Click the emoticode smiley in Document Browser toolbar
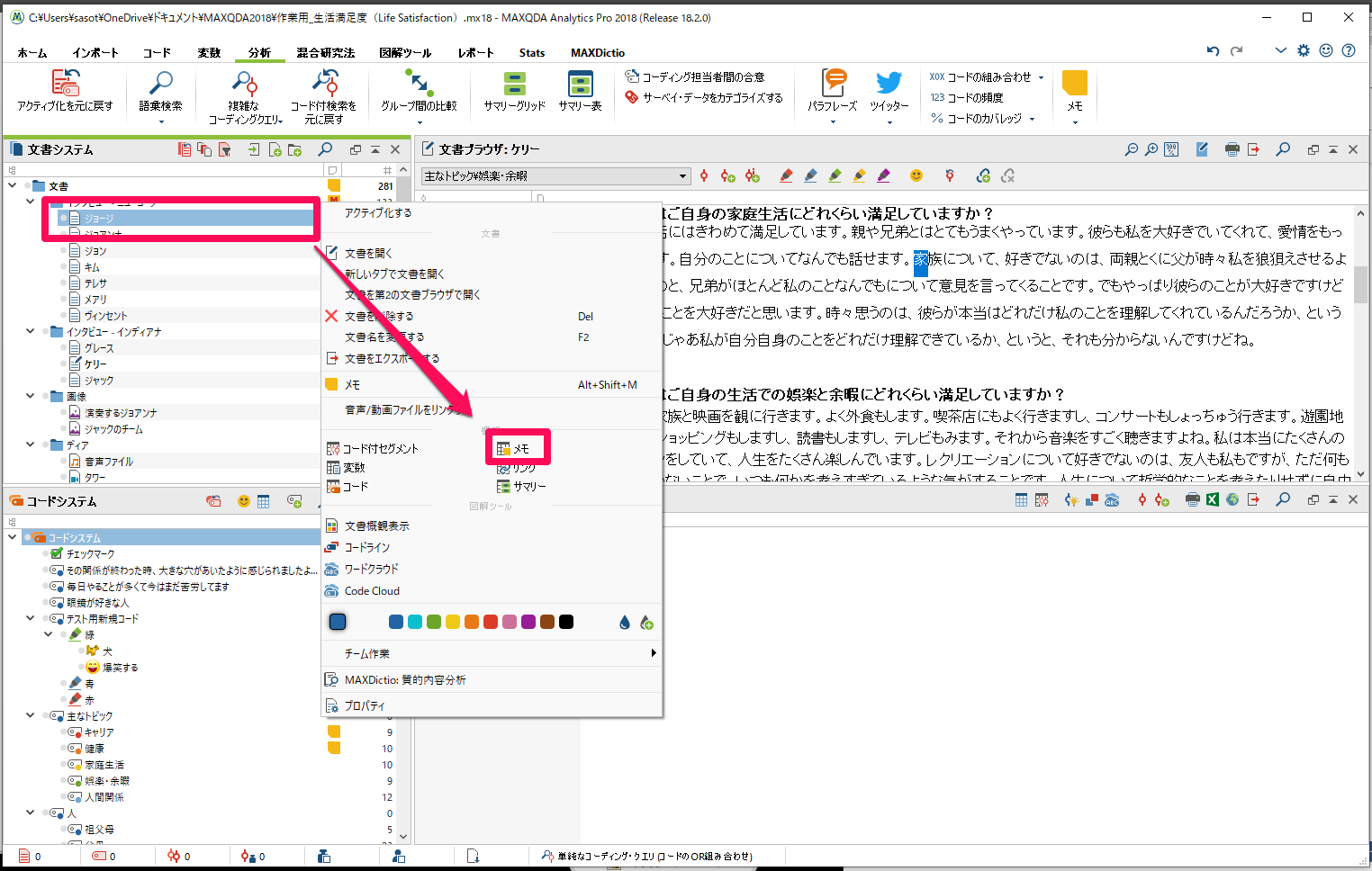The height and width of the screenshot is (871, 1372). coord(916,175)
